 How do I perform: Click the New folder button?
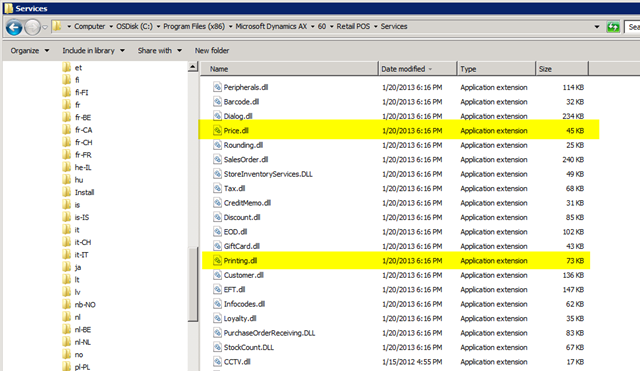212,51
